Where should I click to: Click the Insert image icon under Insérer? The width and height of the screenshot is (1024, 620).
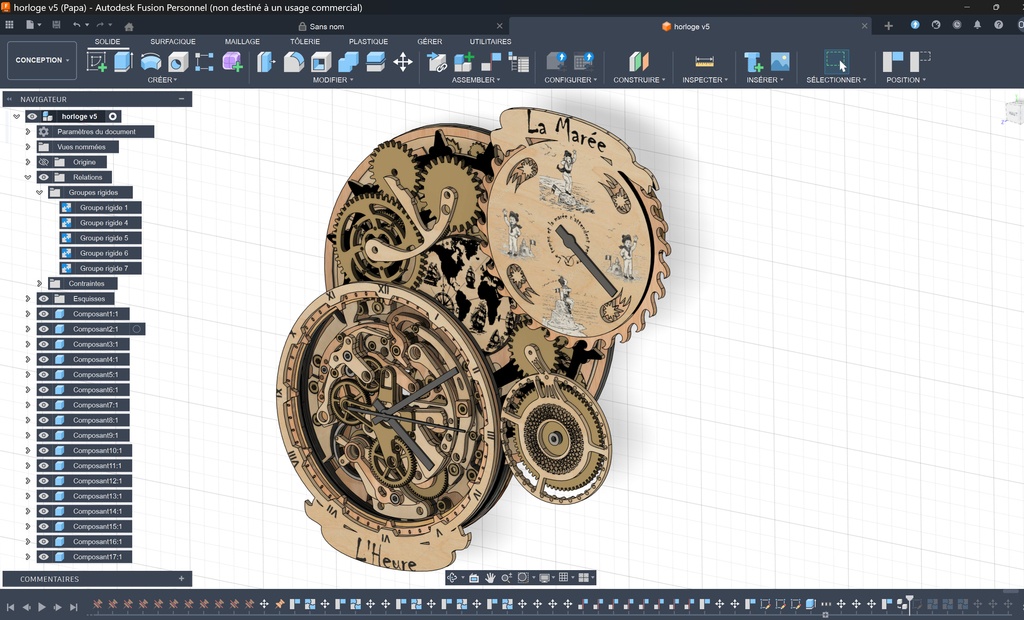pos(779,62)
